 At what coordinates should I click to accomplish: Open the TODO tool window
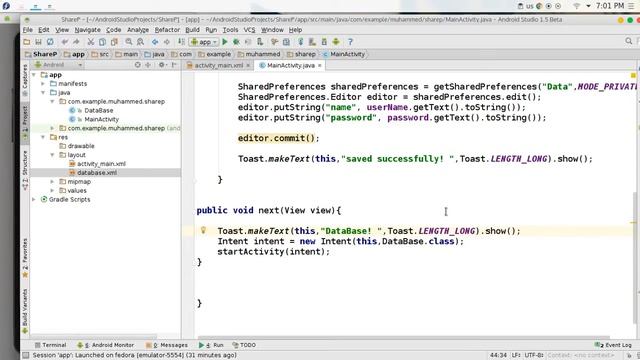pos(244,345)
